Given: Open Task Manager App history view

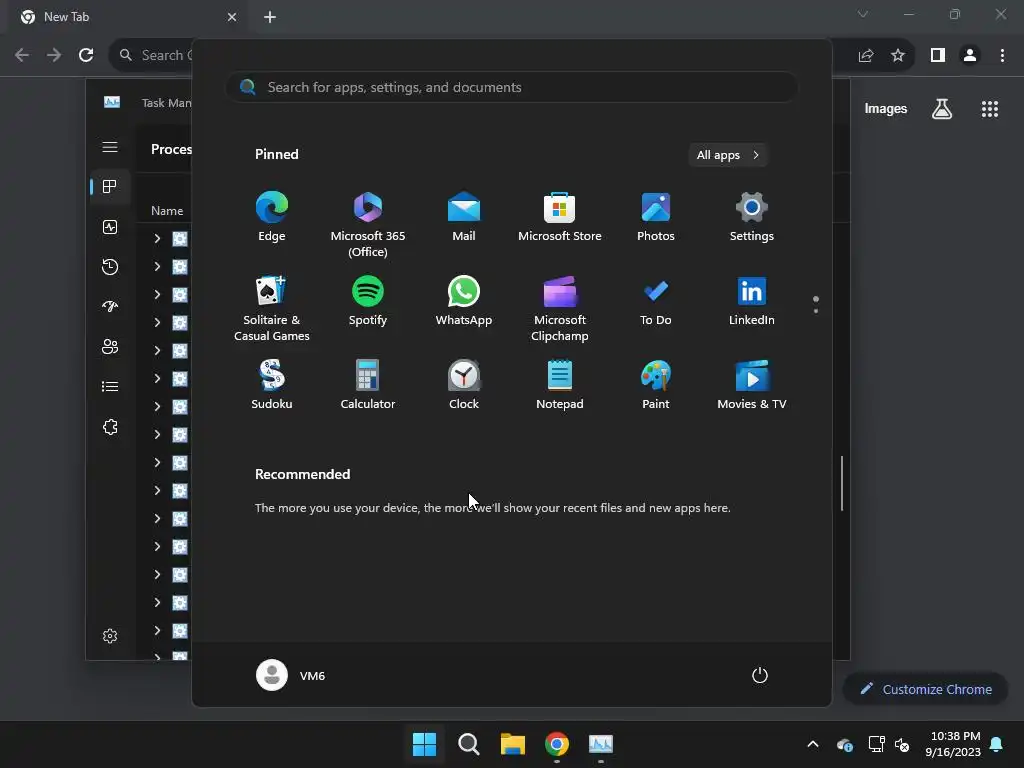Looking at the screenshot, I should (110, 266).
